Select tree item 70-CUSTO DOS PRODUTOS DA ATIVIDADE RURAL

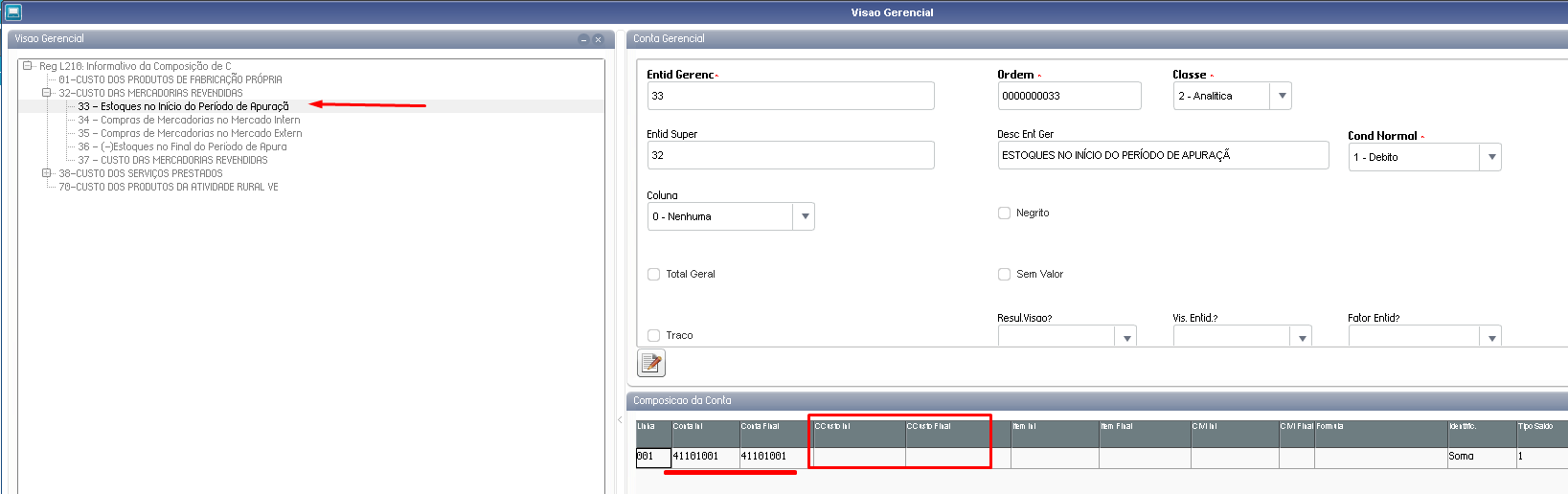coord(169,187)
